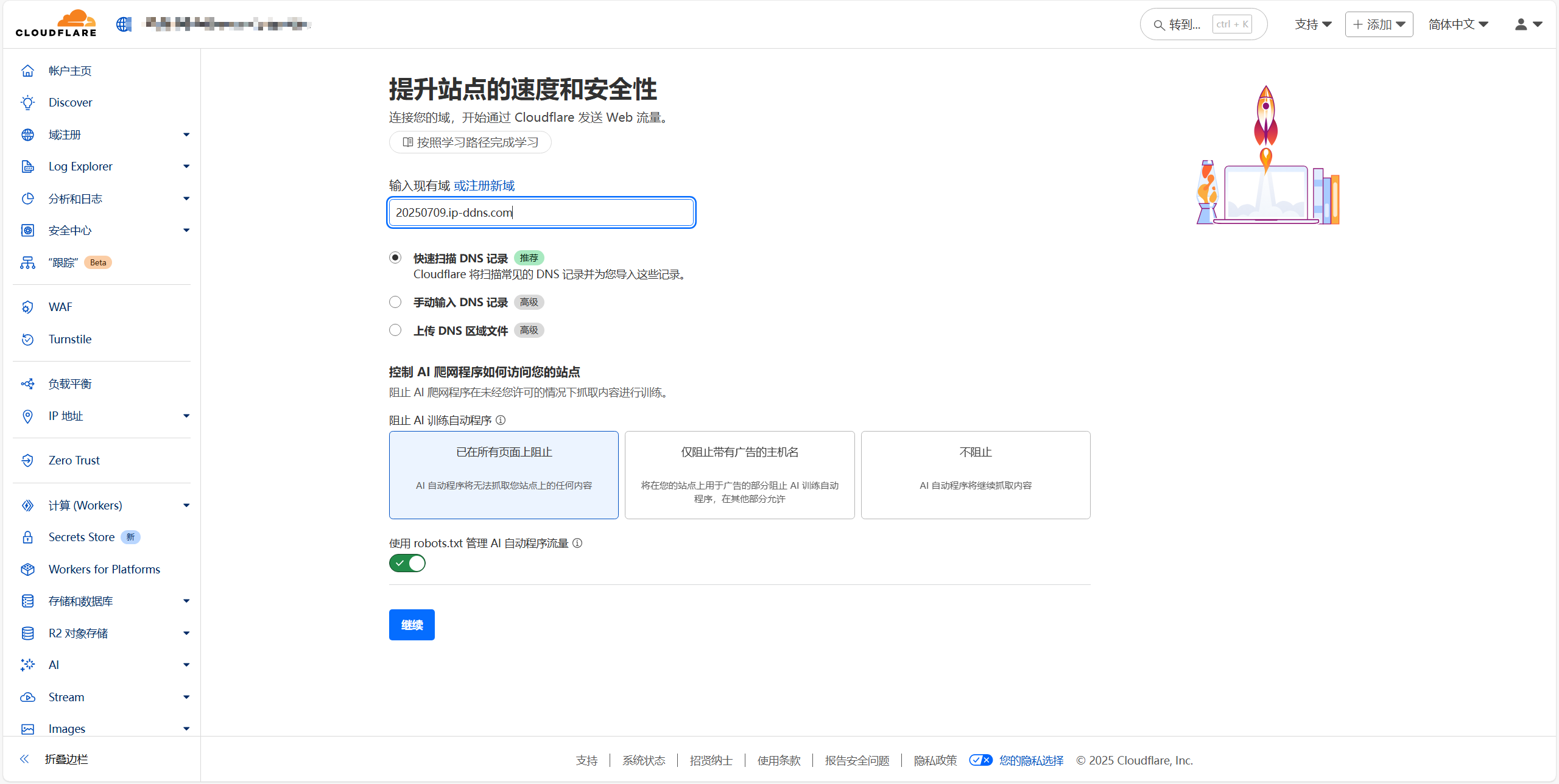Select 上传 DNS 区域文件 radio option
Screen dimensions: 1559x784
click(x=395, y=330)
